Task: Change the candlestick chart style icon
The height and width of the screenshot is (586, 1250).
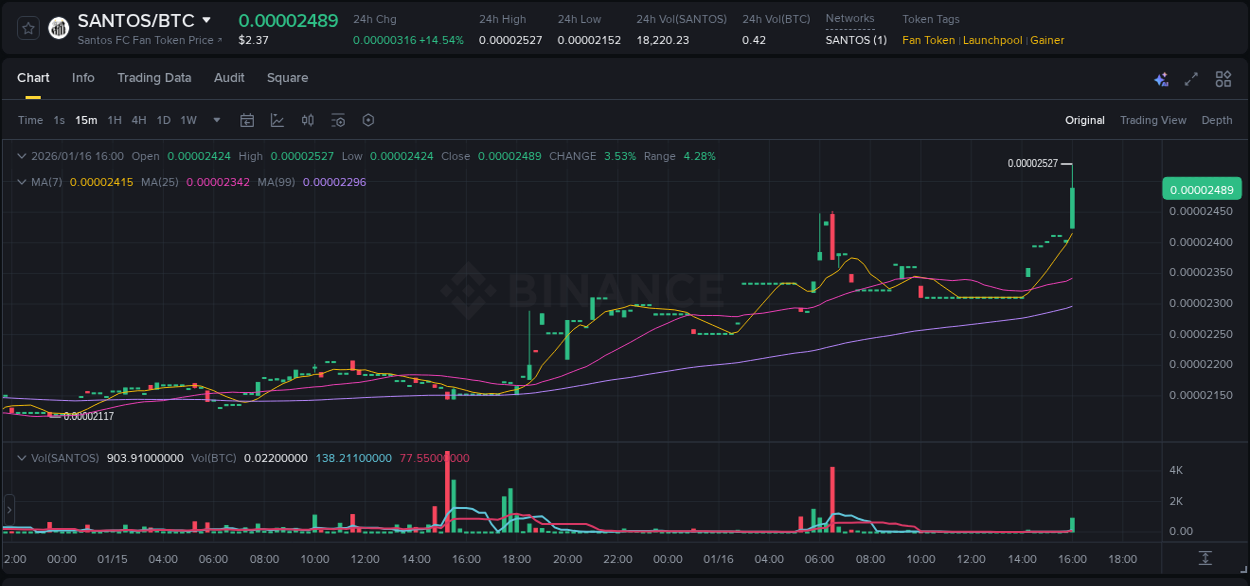Action: click(308, 120)
